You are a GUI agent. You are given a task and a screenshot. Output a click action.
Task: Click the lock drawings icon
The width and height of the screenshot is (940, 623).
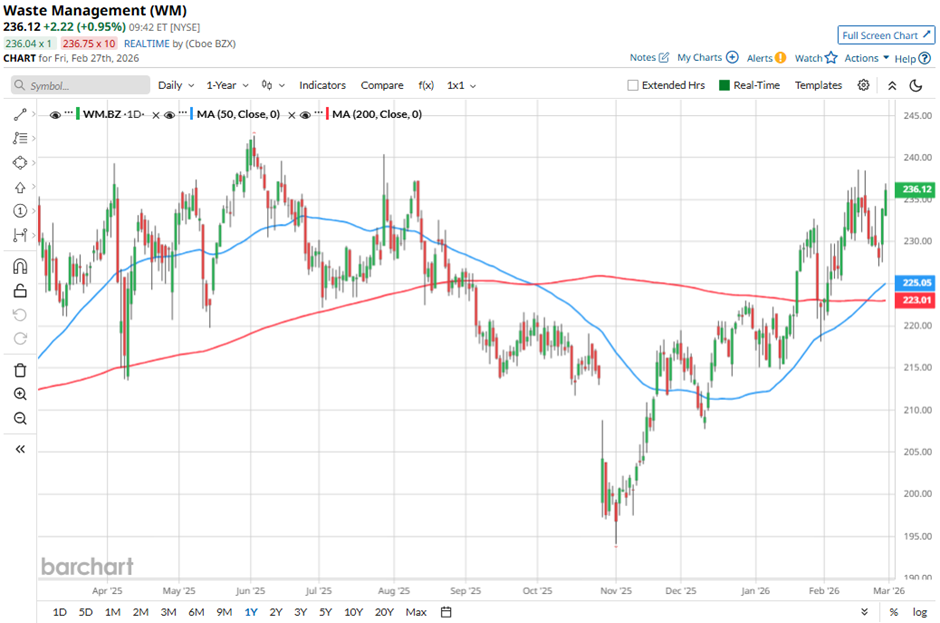click(x=19, y=291)
